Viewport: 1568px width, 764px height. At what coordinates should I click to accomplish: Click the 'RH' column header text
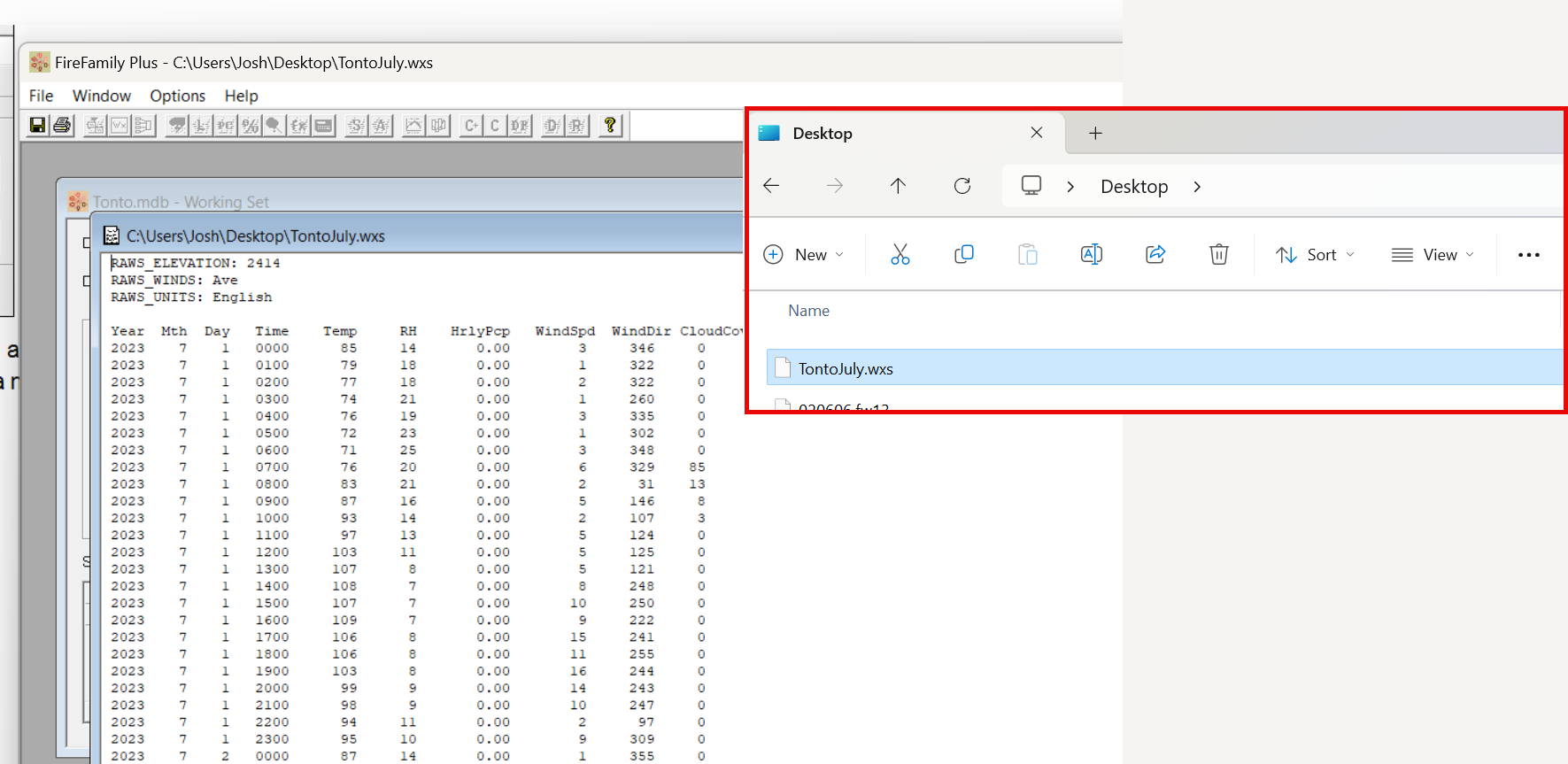407,331
